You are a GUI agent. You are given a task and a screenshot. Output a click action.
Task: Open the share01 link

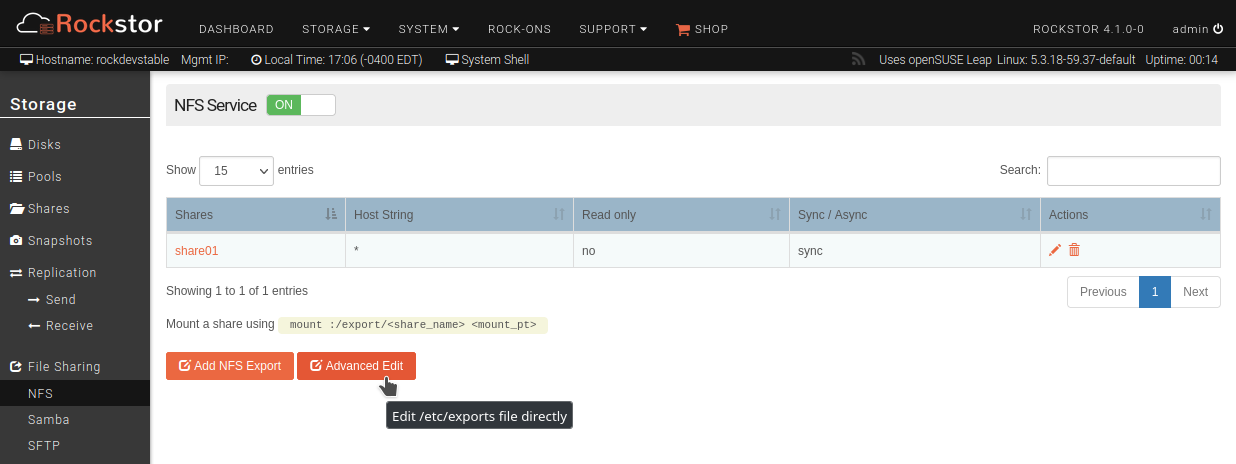(x=196, y=251)
